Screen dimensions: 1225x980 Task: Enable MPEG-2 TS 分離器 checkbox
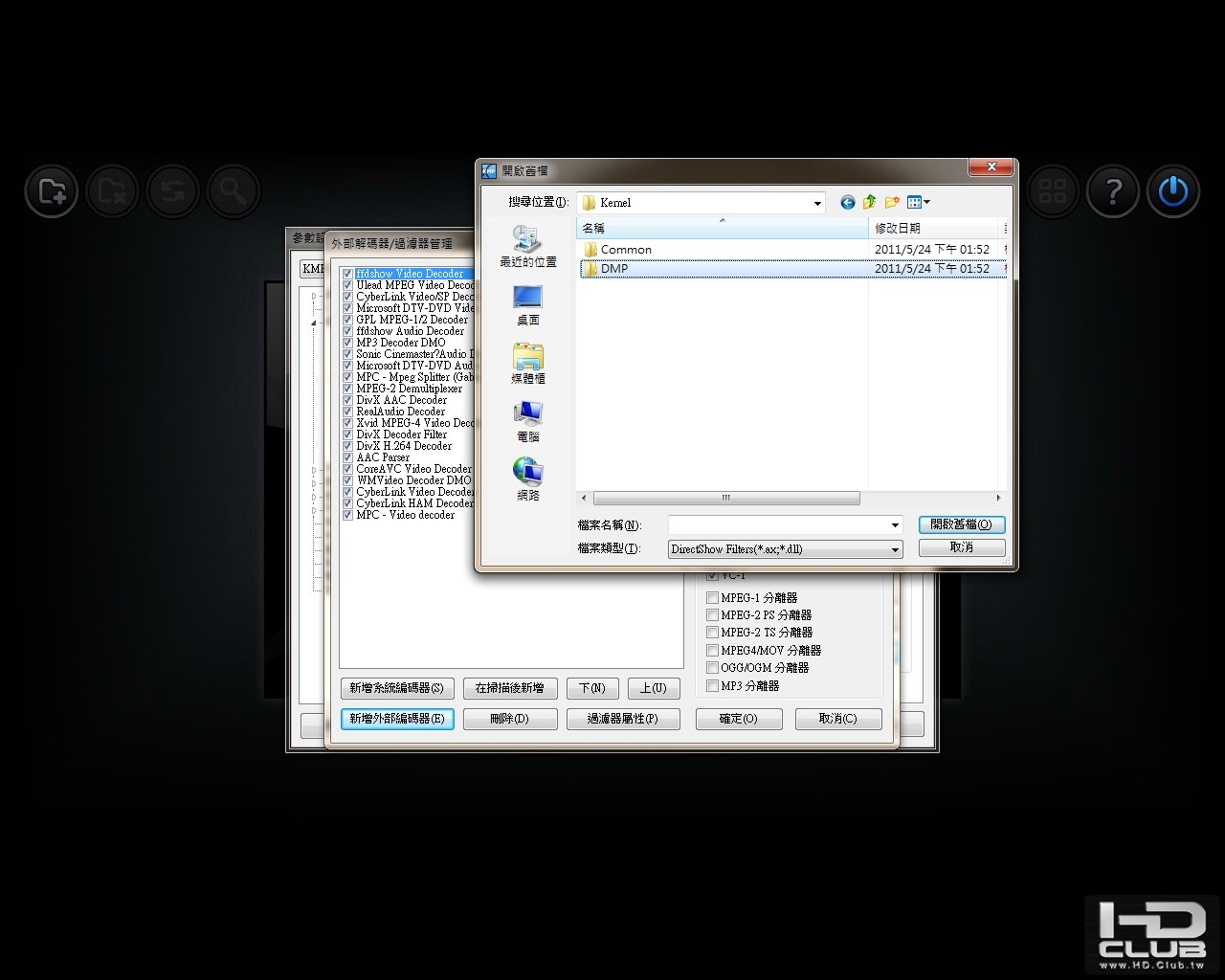712,633
